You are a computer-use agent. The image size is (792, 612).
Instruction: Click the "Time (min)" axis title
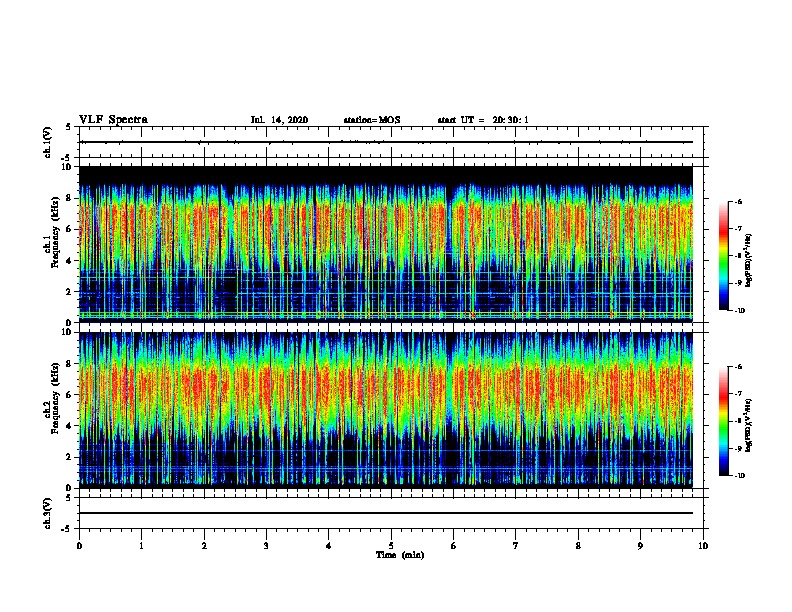pos(400,555)
